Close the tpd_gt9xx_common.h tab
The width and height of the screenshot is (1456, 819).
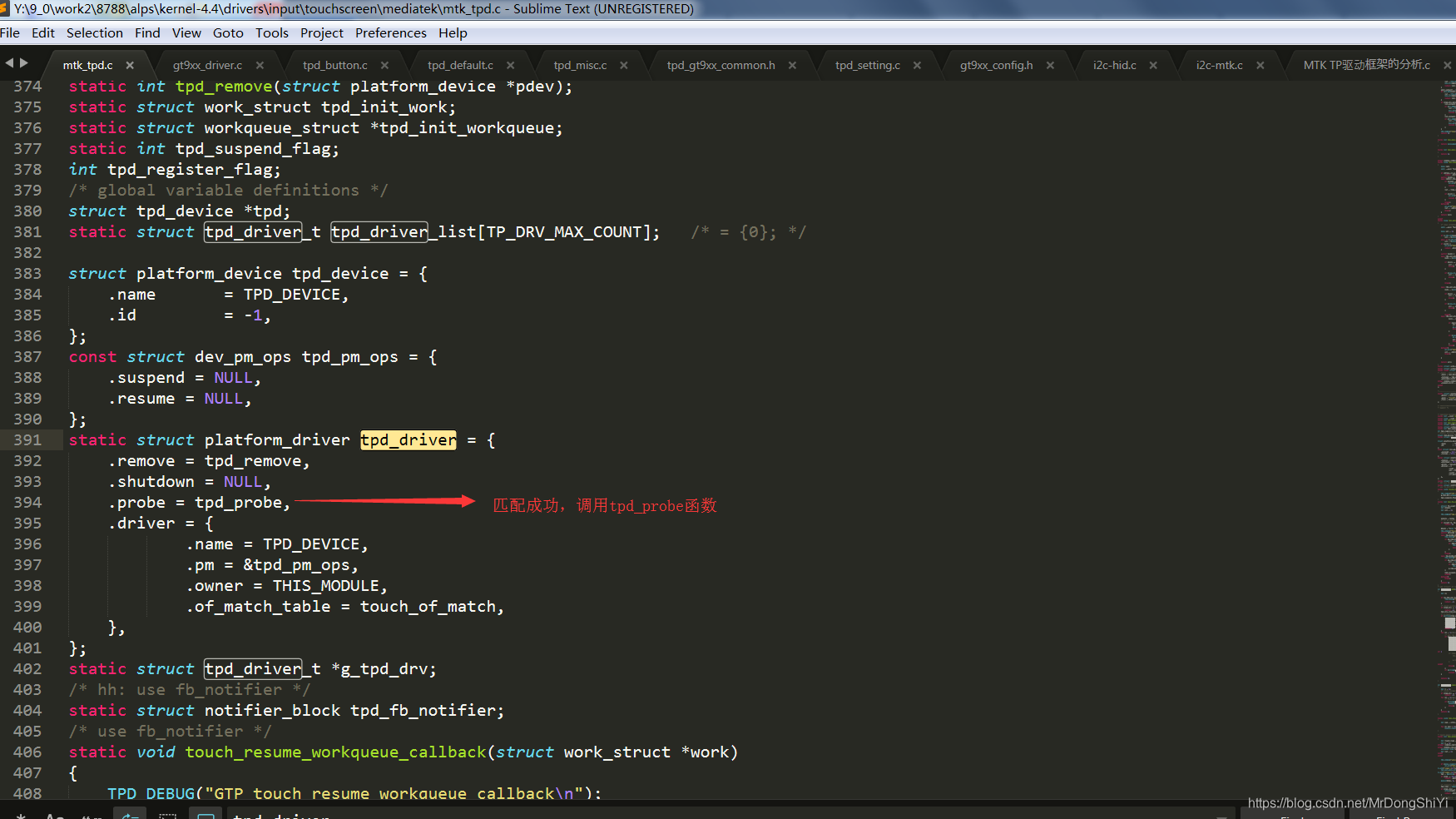click(792, 65)
